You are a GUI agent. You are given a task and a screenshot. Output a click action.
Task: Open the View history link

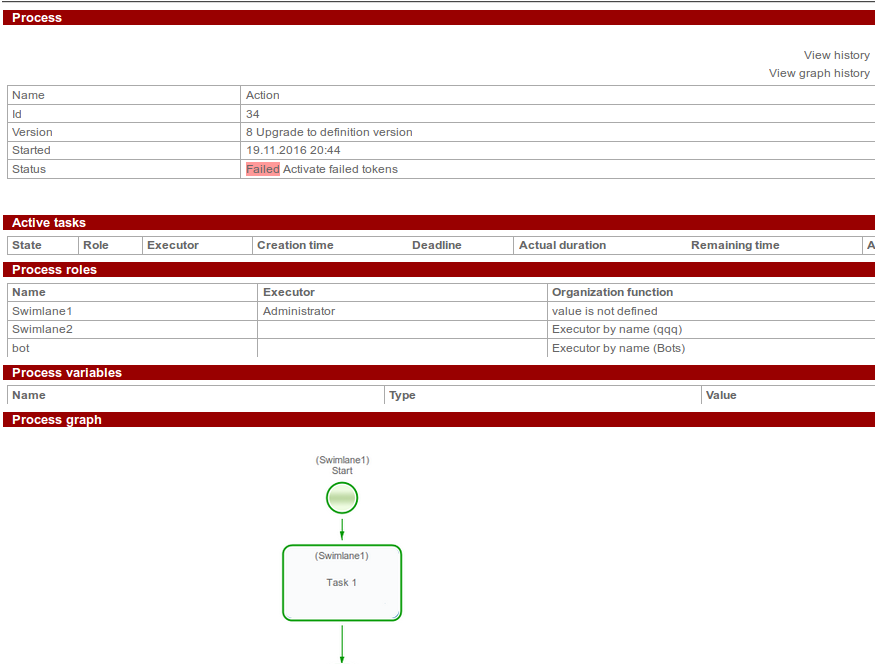coord(836,55)
